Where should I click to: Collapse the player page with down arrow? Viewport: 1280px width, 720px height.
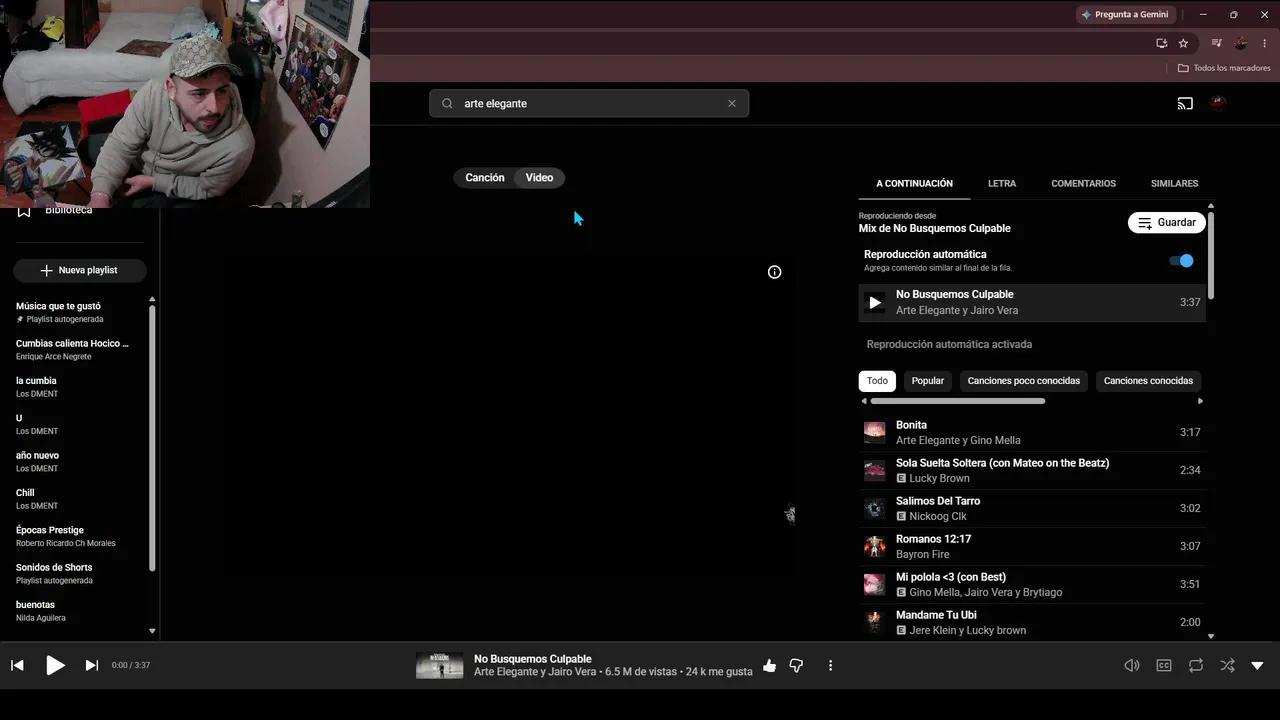click(x=1258, y=665)
